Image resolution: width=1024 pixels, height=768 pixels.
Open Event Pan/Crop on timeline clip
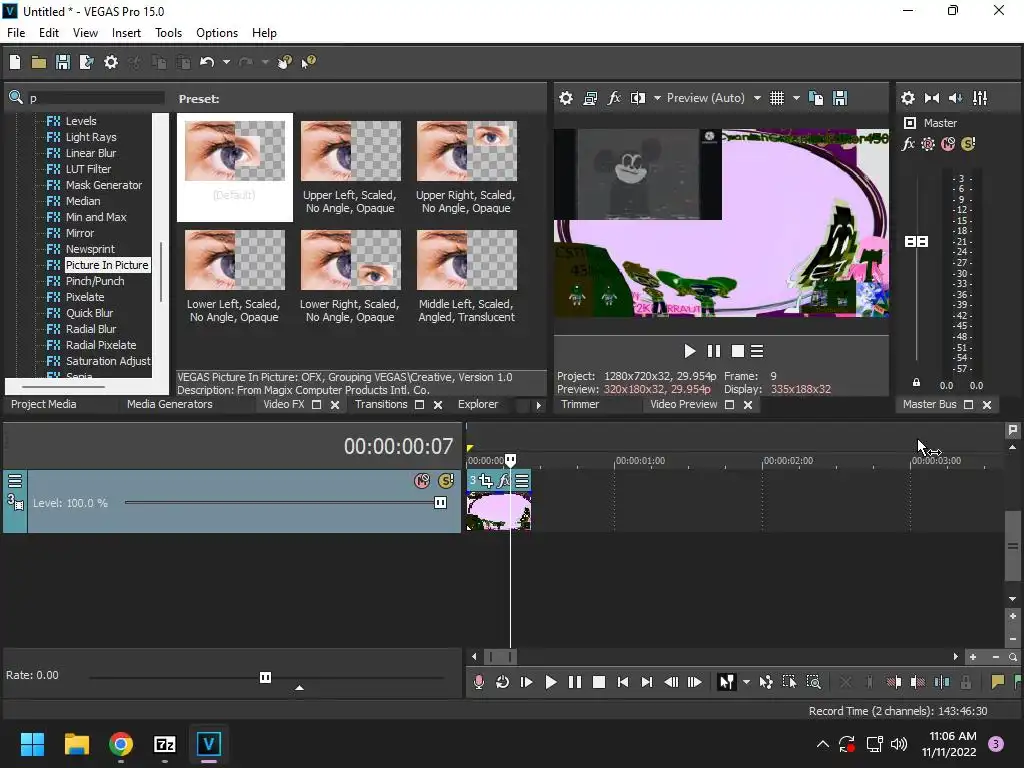(486, 481)
